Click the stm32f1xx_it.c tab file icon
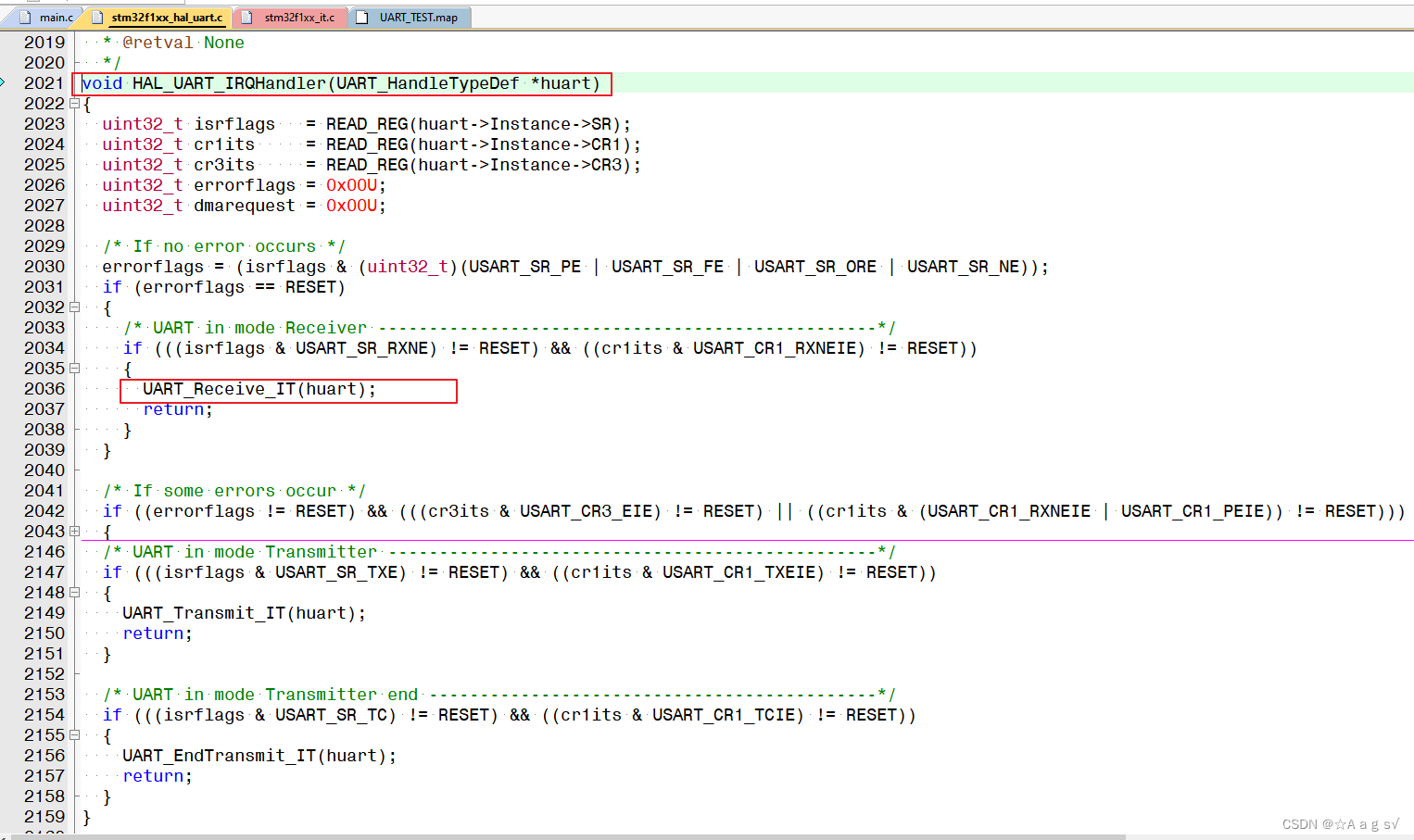 pyautogui.click(x=246, y=18)
